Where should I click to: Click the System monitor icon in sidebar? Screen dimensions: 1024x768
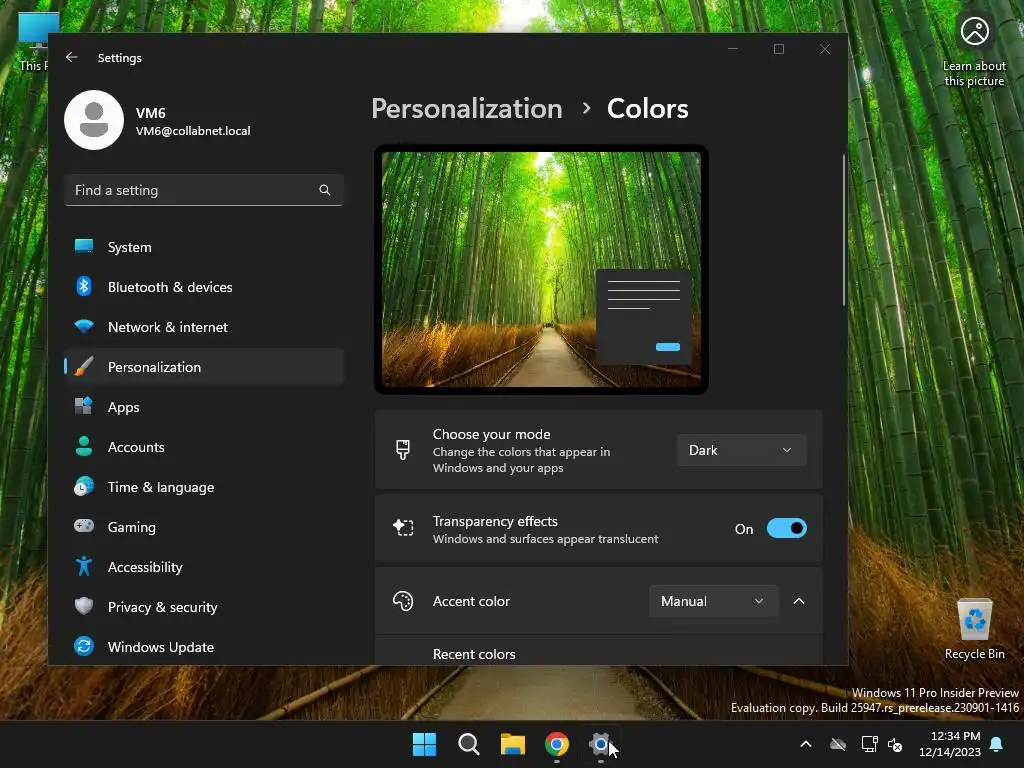coord(84,246)
